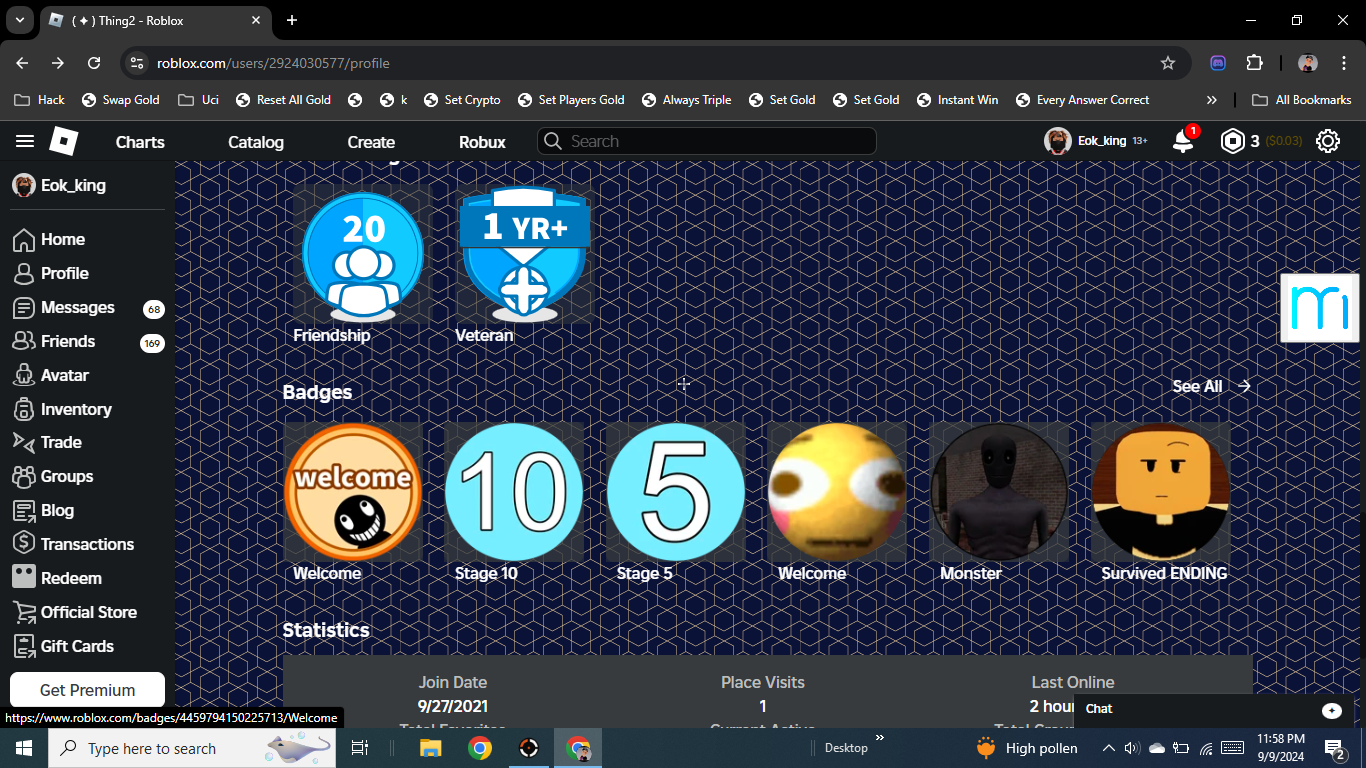Open the Chrome extensions puzzle icon
The height and width of the screenshot is (768, 1366).
pyautogui.click(x=1254, y=63)
